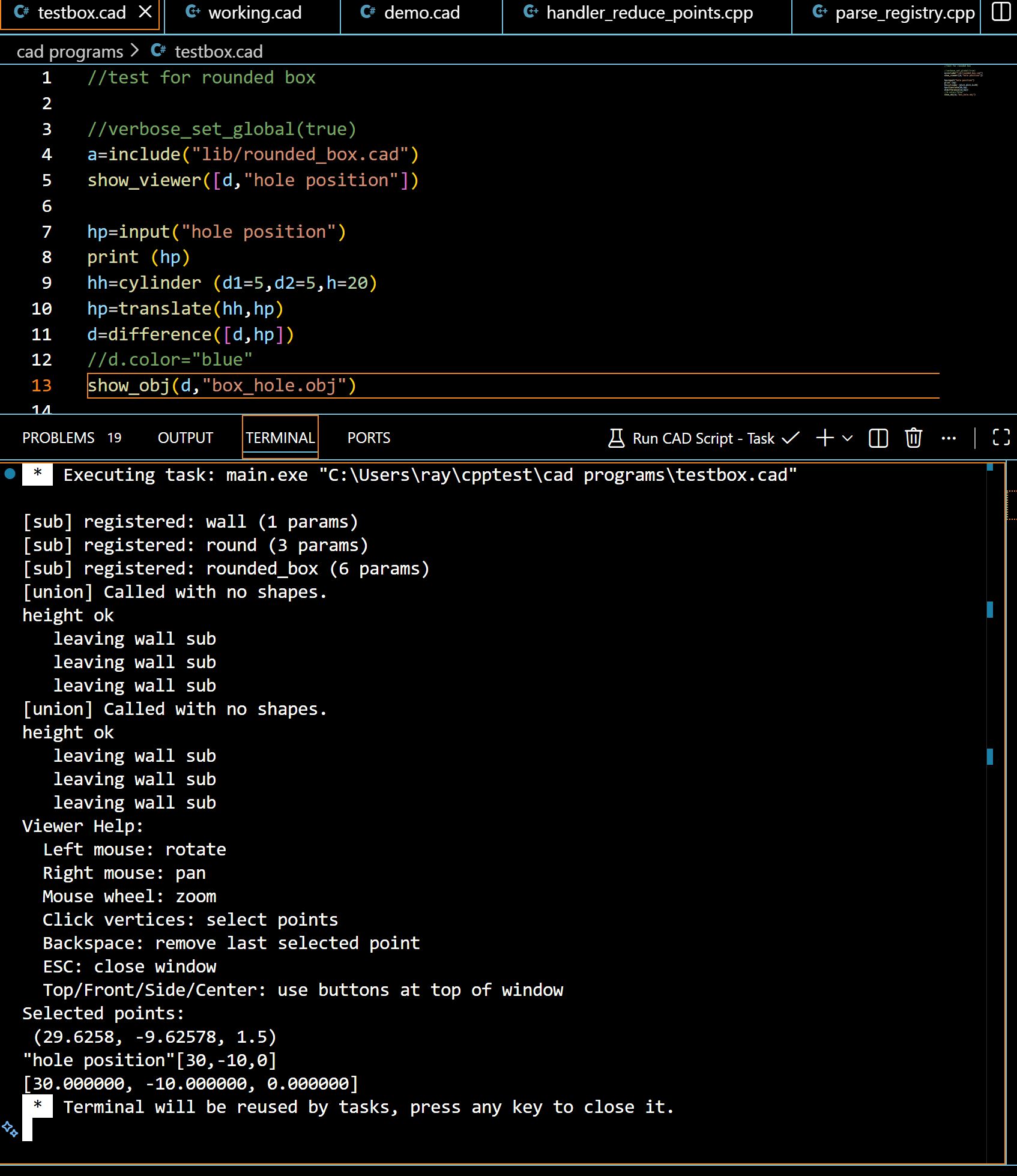Screen dimensions: 1017x1176
Task: Open terminal panel more actions menu
Action: (x=949, y=438)
